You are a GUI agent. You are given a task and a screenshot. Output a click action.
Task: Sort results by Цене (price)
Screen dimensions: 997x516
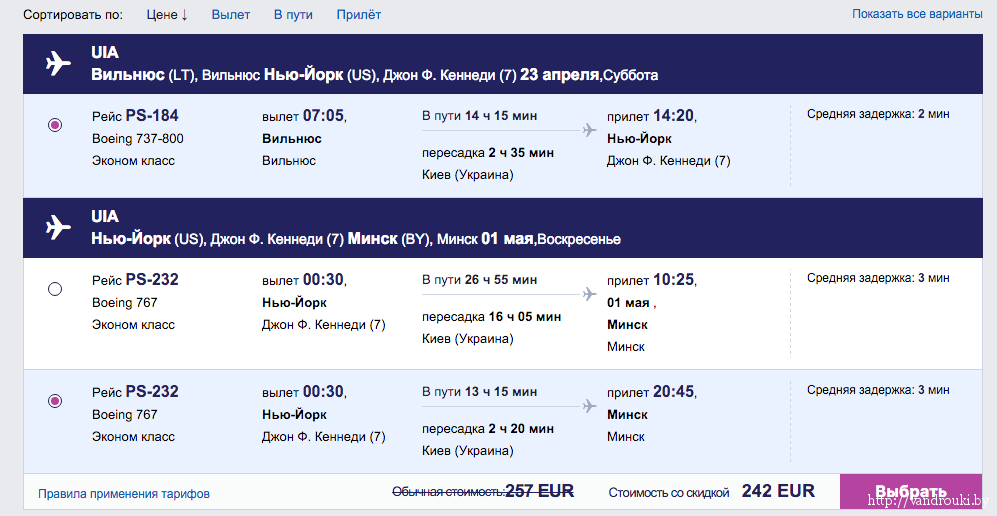[167, 15]
